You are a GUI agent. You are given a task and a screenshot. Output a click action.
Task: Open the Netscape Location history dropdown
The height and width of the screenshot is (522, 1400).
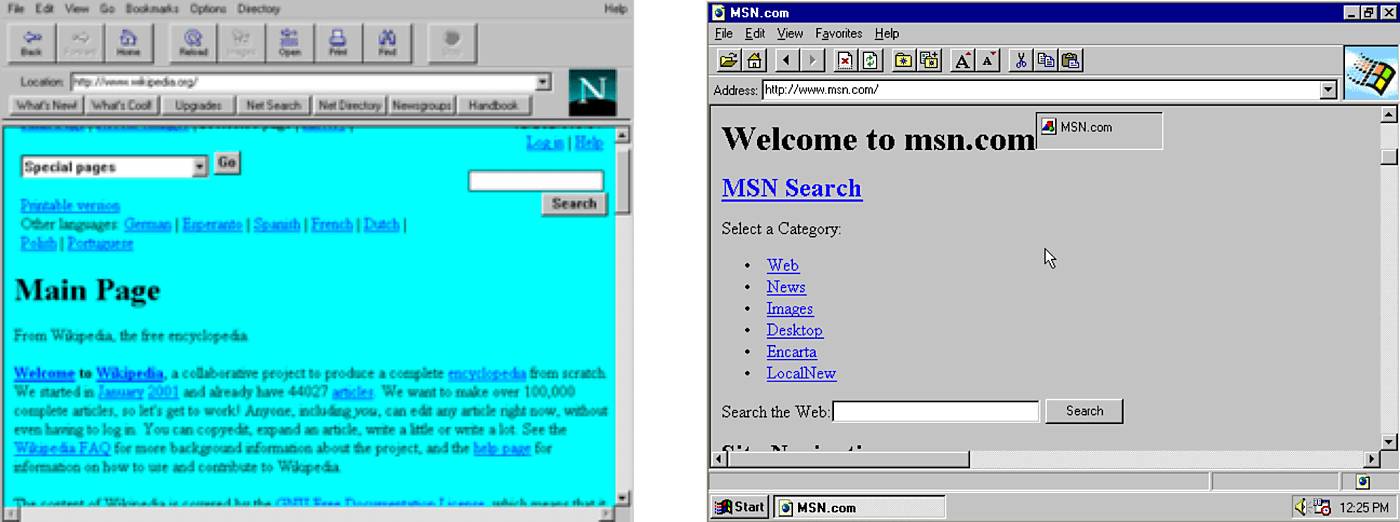tap(543, 83)
